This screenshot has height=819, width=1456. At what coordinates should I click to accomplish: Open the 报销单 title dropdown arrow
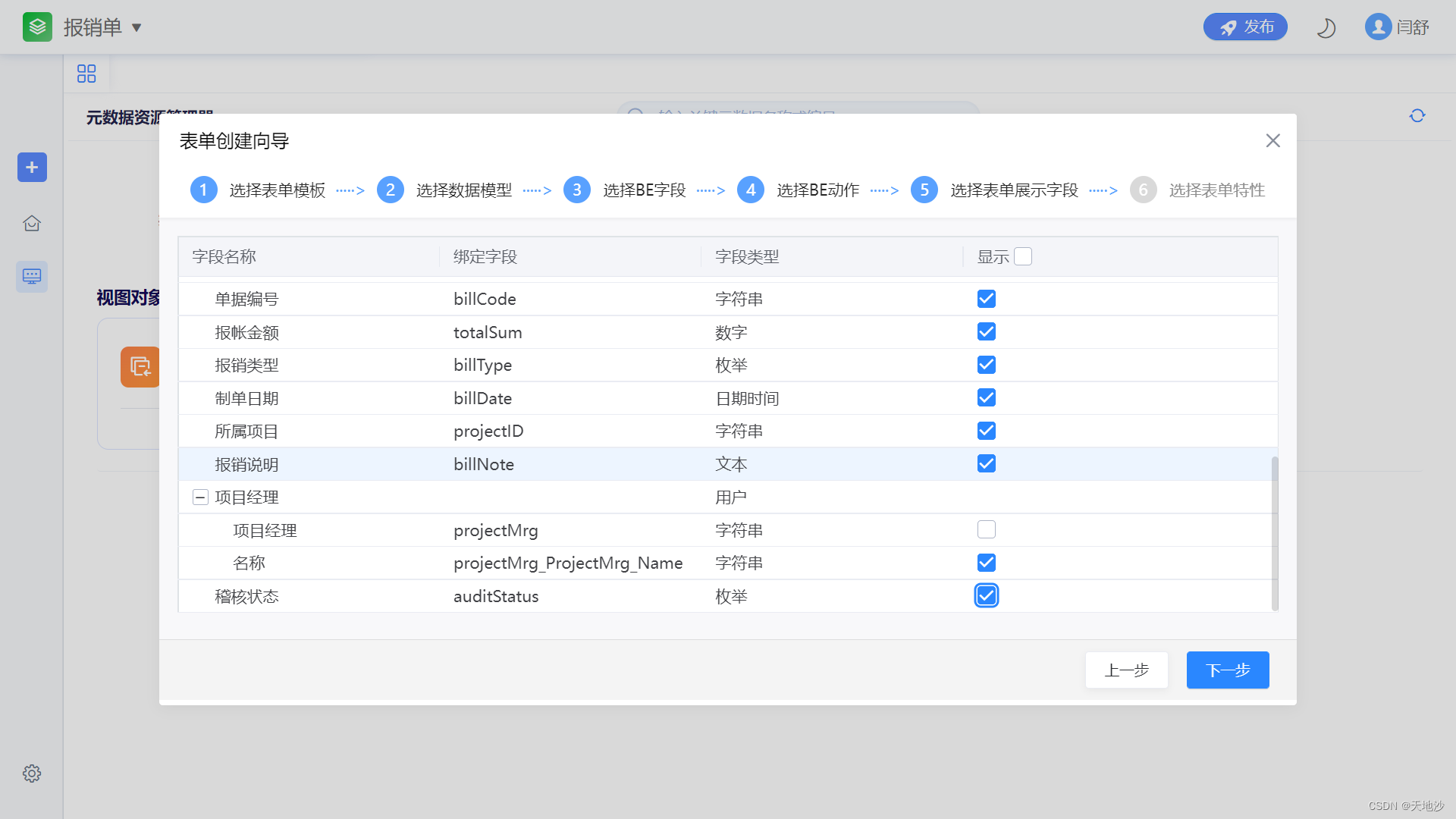point(136,28)
